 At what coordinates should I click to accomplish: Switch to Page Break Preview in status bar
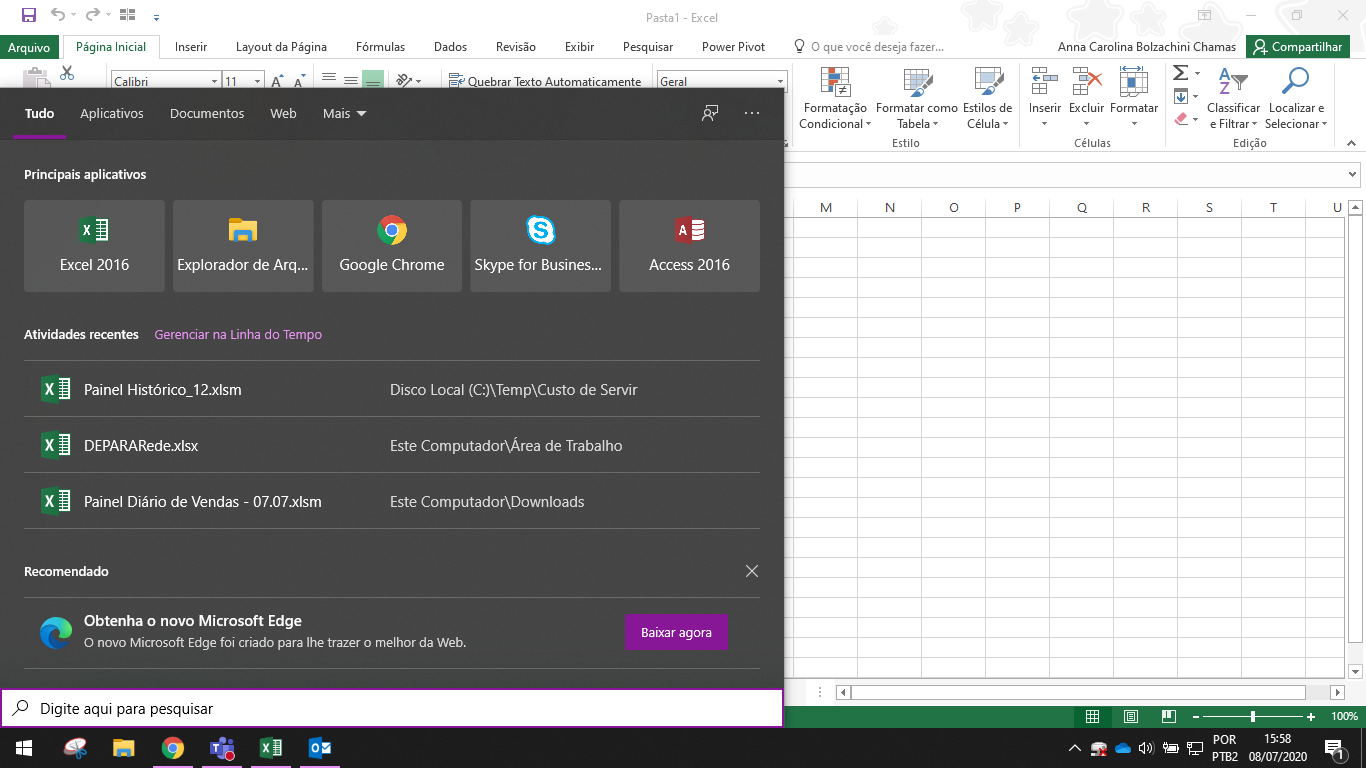tap(1168, 716)
